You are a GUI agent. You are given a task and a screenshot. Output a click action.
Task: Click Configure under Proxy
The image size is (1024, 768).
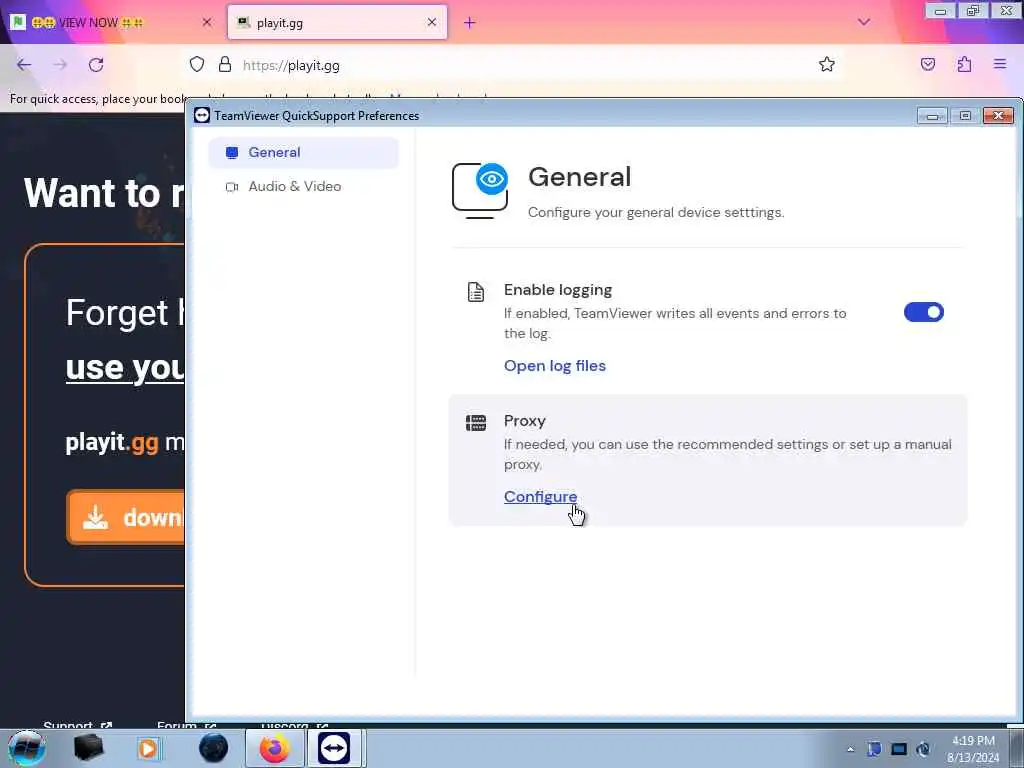[540, 496]
